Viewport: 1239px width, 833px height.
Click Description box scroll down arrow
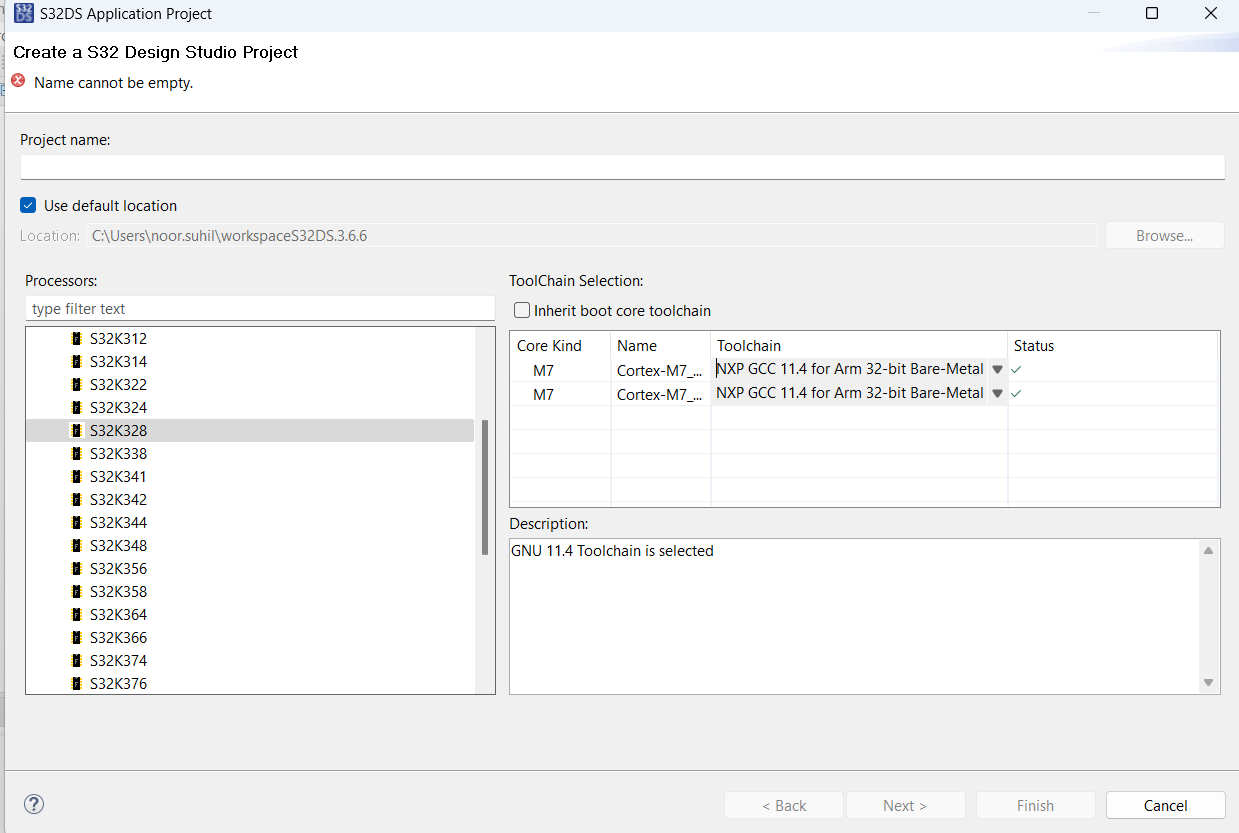pyautogui.click(x=1208, y=683)
